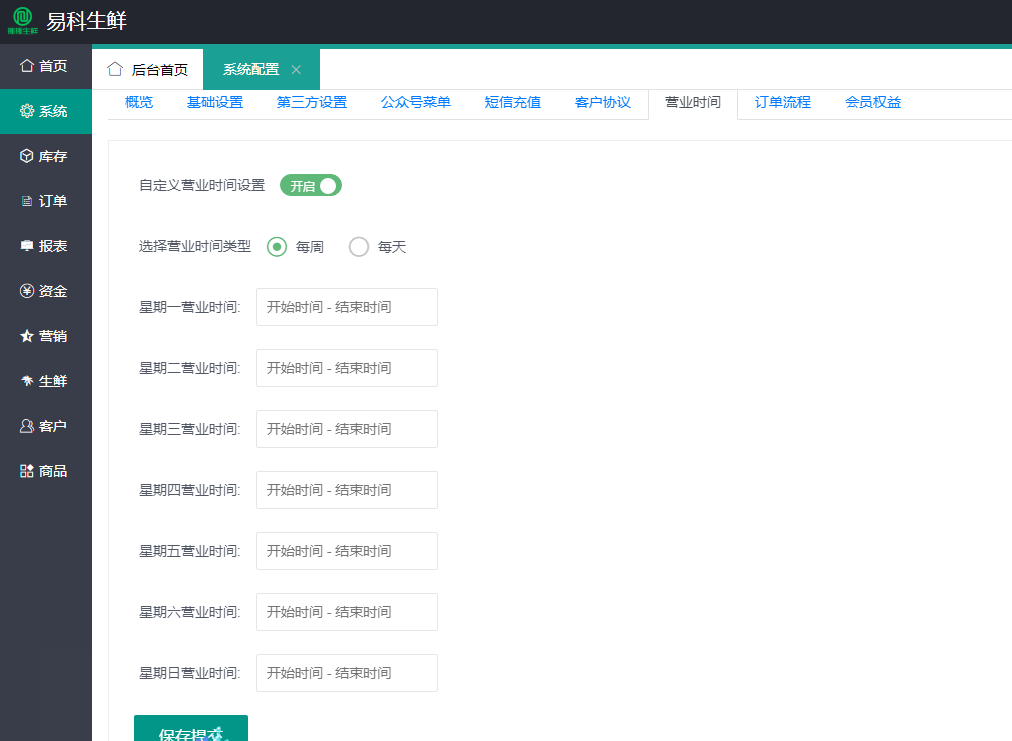Open the 营销 marketing section
The image size is (1012, 741).
click(45, 336)
